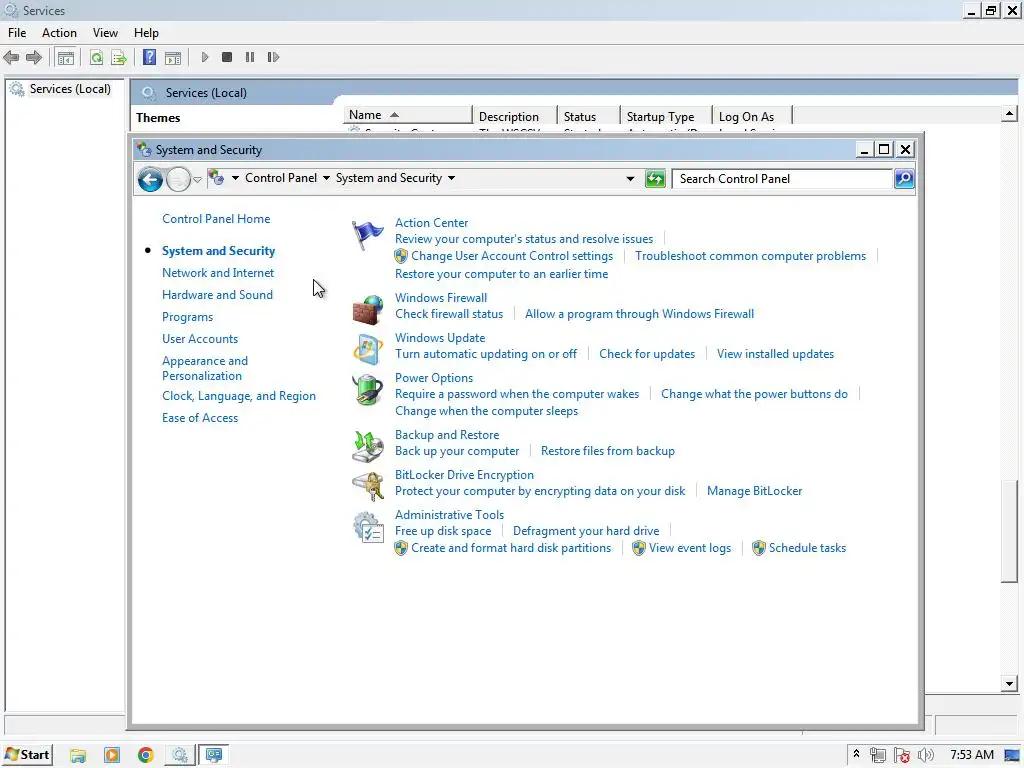
Task: Open the Help menu in Services
Action: (x=146, y=33)
